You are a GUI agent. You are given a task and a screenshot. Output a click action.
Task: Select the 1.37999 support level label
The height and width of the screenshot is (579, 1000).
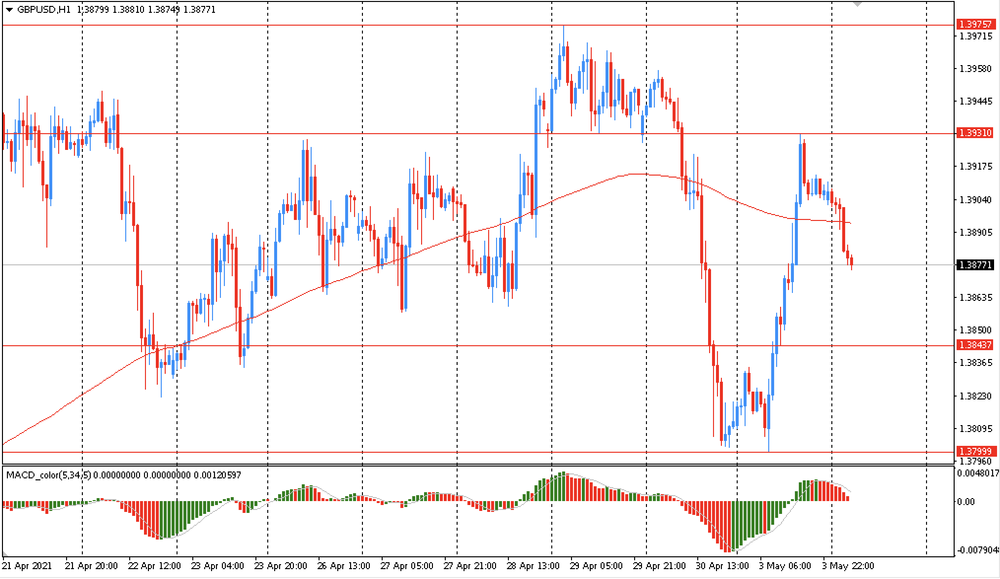pos(975,451)
